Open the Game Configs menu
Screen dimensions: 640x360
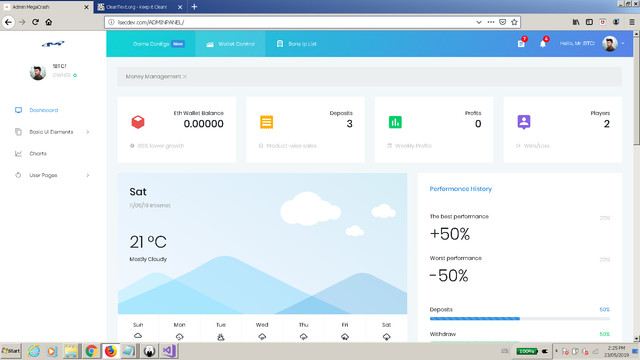coord(151,44)
